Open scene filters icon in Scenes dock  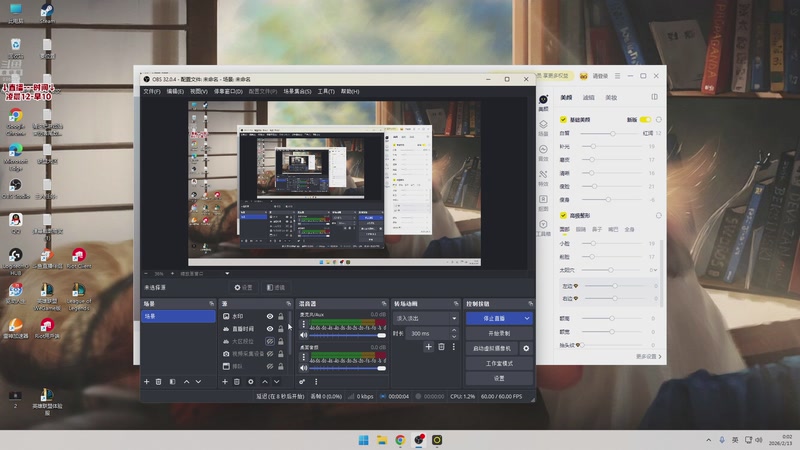pyautogui.click(x=172, y=382)
